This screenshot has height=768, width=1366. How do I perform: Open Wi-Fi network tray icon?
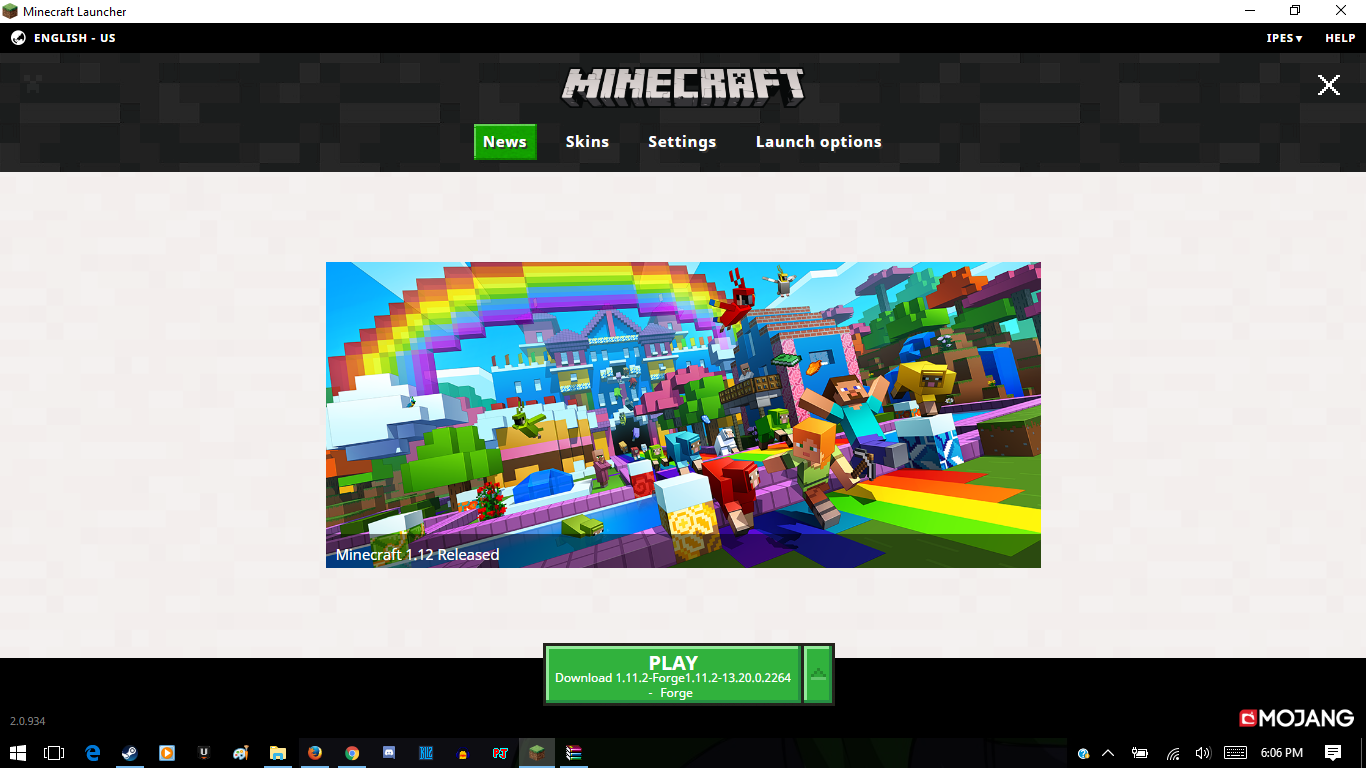coord(1173,753)
